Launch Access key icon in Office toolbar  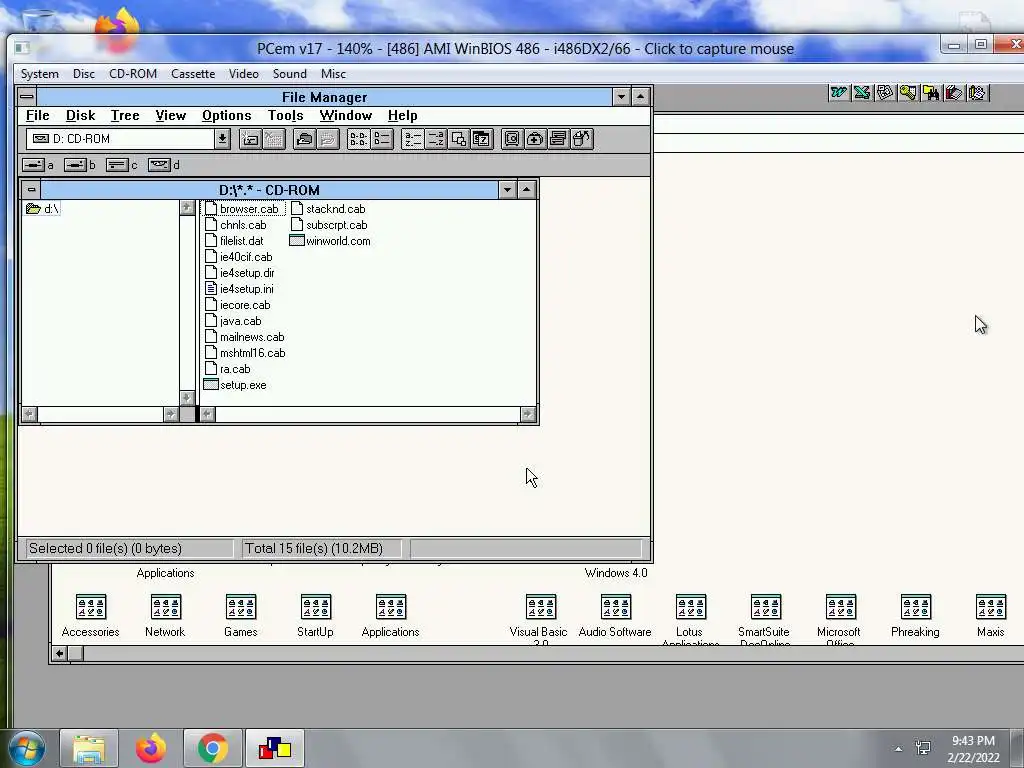point(908,93)
